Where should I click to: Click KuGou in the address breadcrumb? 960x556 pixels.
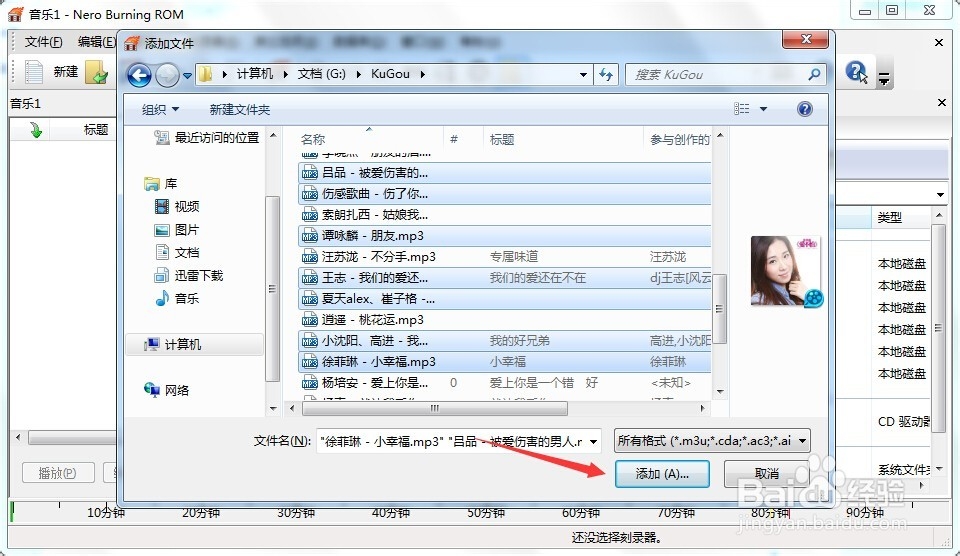click(390, 74)
